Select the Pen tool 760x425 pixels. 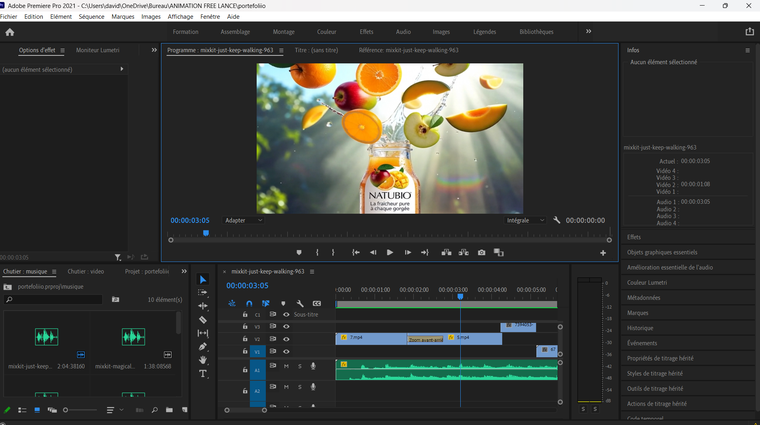203,346
